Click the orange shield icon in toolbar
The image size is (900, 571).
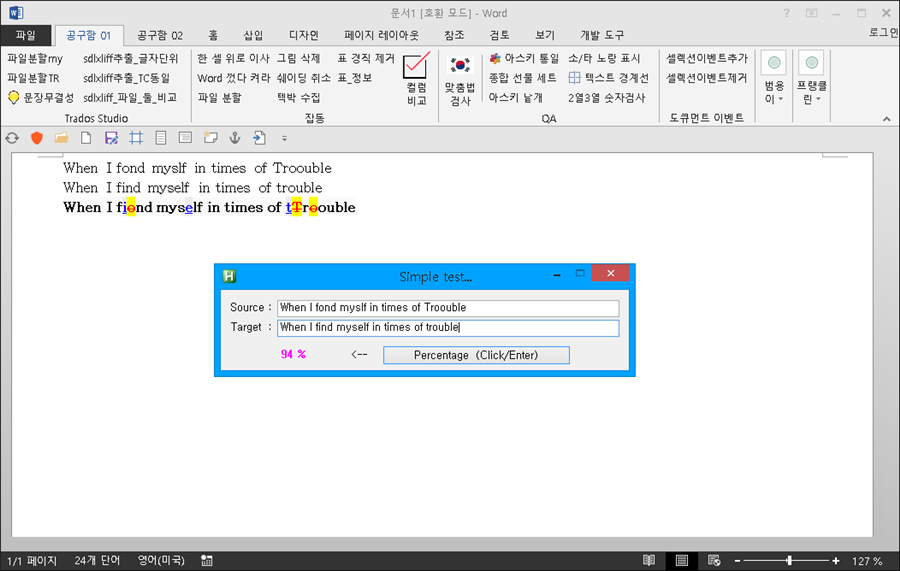37,138
